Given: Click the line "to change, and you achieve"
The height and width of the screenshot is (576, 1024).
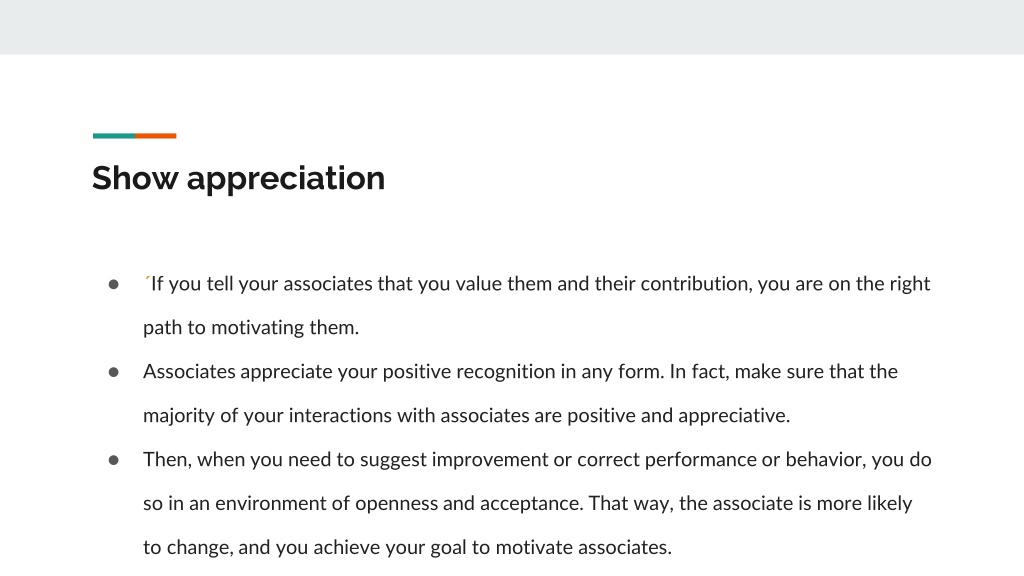Looking at the screenshot, I should click(x=408, y=547).
